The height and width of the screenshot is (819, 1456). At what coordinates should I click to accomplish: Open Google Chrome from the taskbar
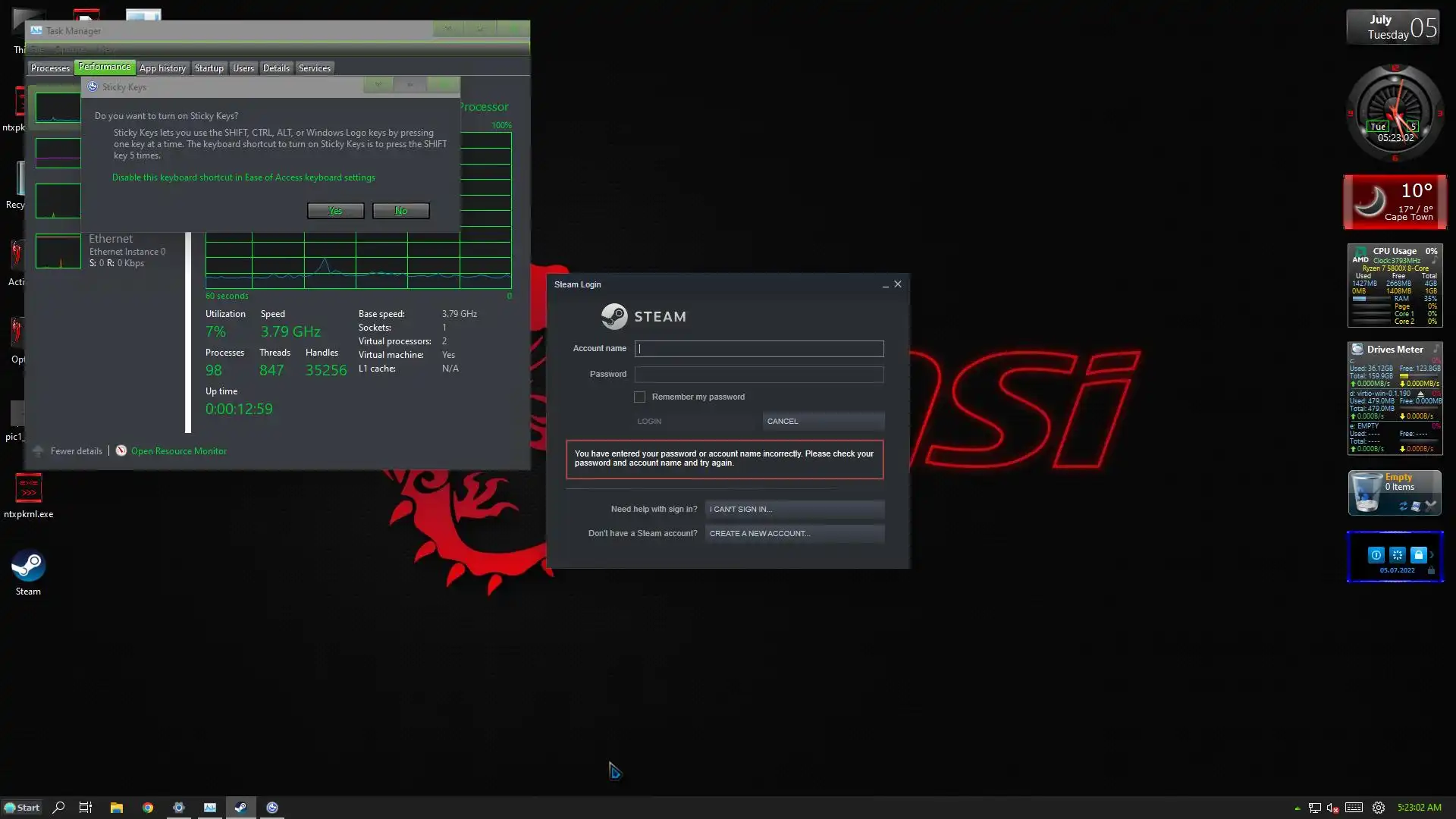point(148,808)
